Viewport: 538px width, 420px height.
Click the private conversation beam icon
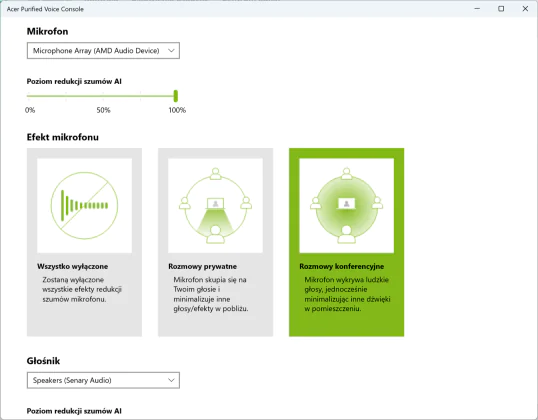215,206
